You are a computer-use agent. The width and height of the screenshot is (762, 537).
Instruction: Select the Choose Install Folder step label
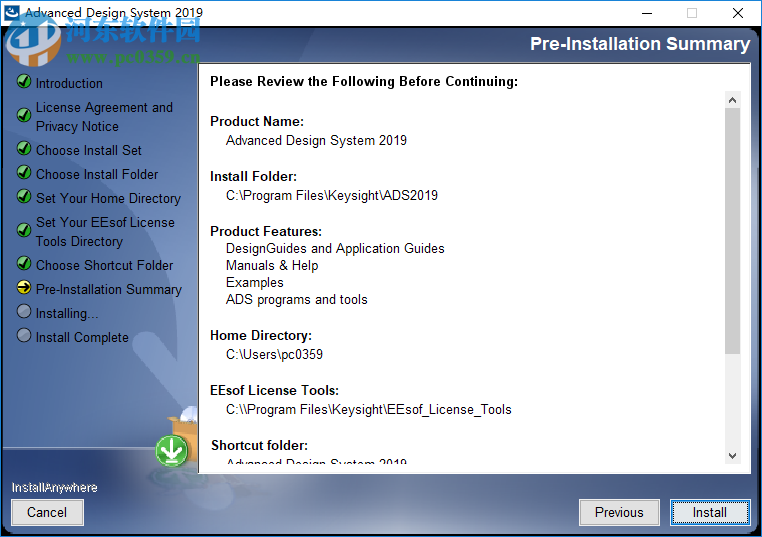pos(97,174)
